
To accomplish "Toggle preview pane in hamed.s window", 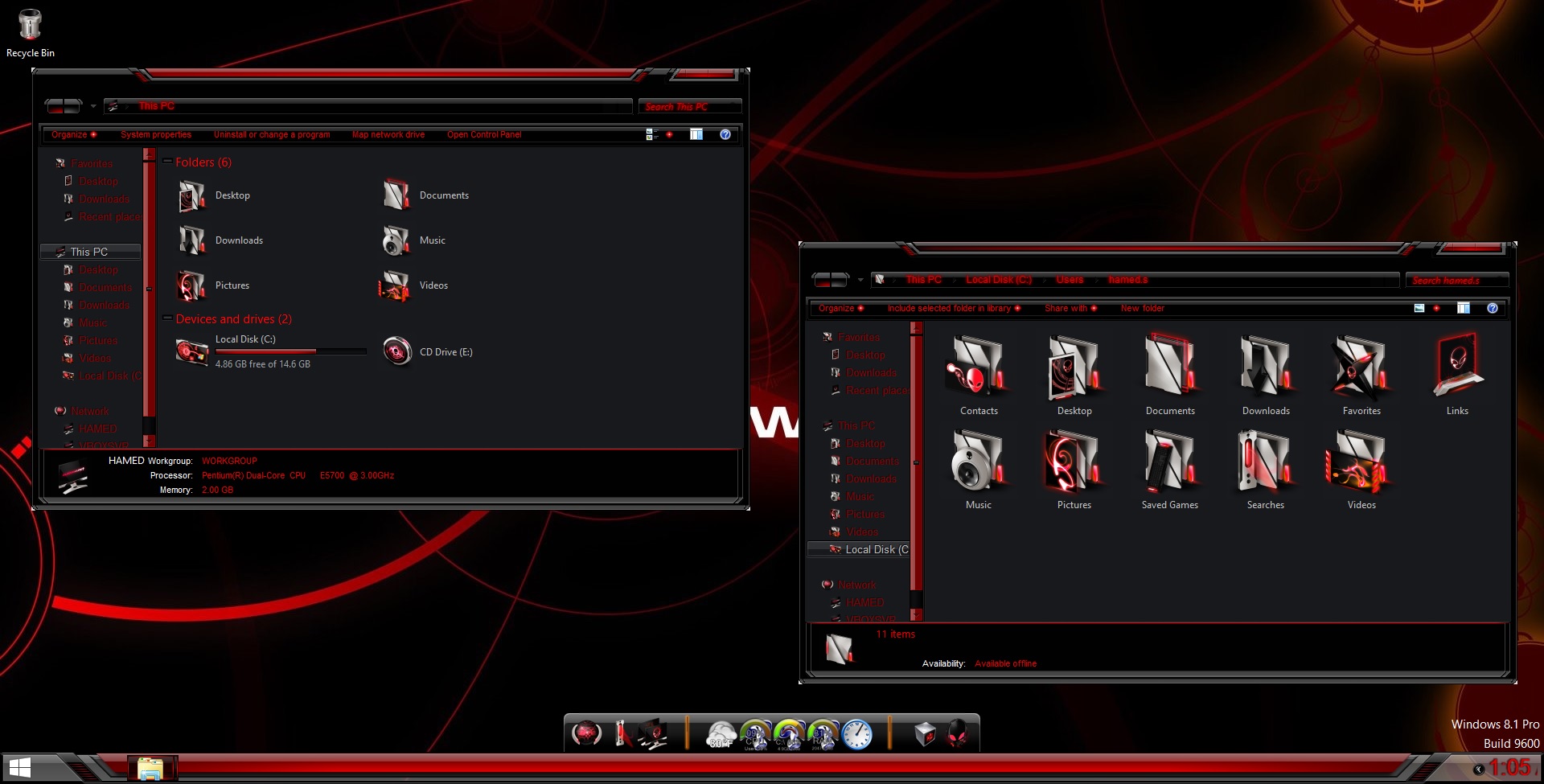I will point(1463,308).
